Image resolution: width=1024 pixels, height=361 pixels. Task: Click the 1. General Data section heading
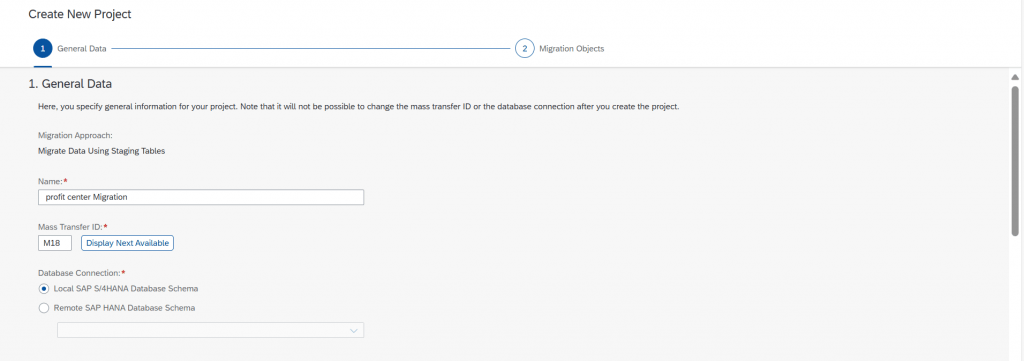[x=70, y=84]
